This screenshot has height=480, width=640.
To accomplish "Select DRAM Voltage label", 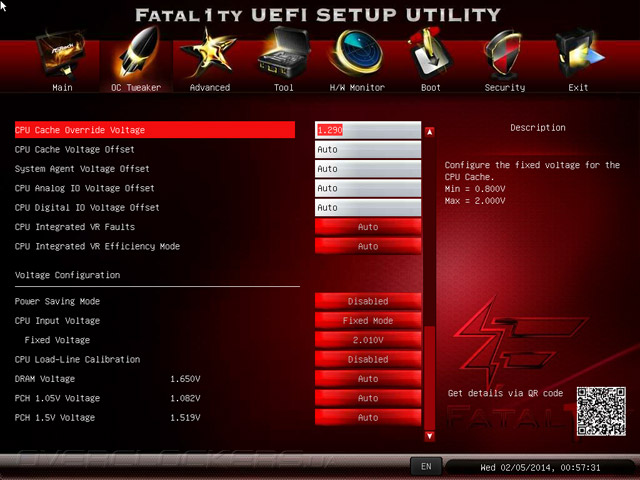I will tap(45, 379).
